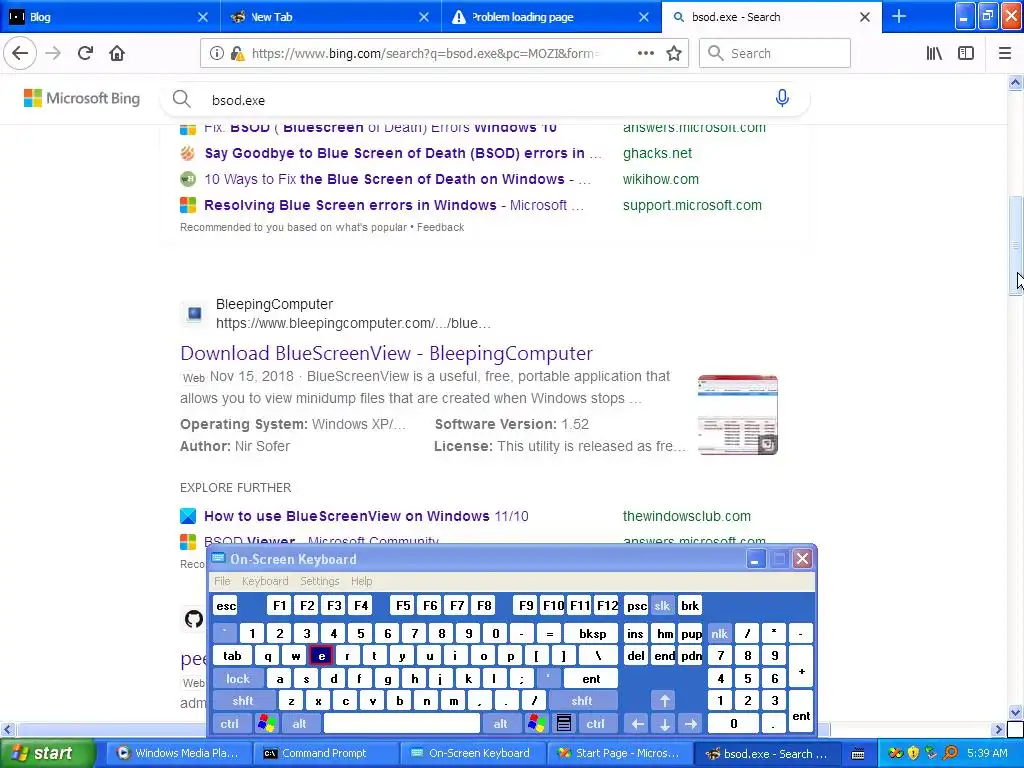The height and width of the screenshot is (768, 1024).
Task: Click the keyboard icon in the taskbar
Action: [858, 754]
